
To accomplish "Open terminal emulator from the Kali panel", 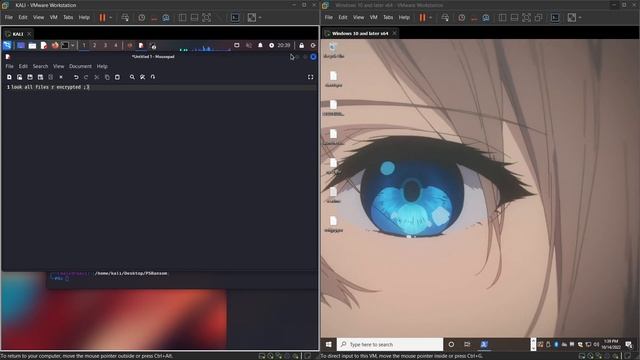I will [65, 45].
